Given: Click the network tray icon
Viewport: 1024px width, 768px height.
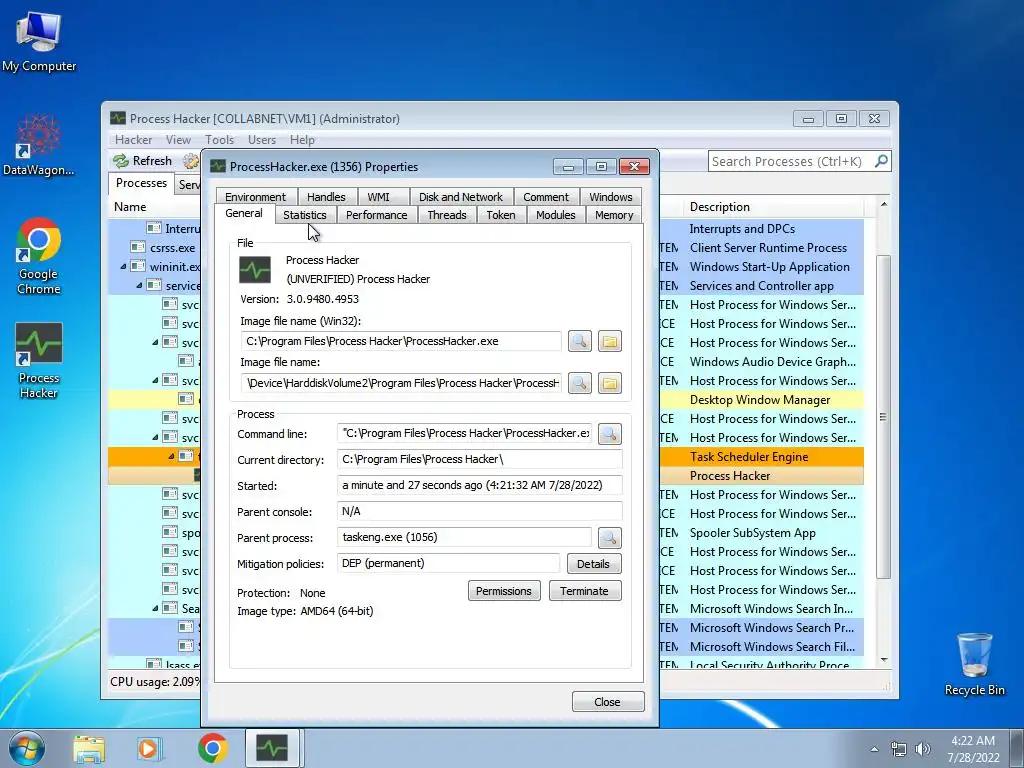Looking at the screenshot, I should (899, 749).
